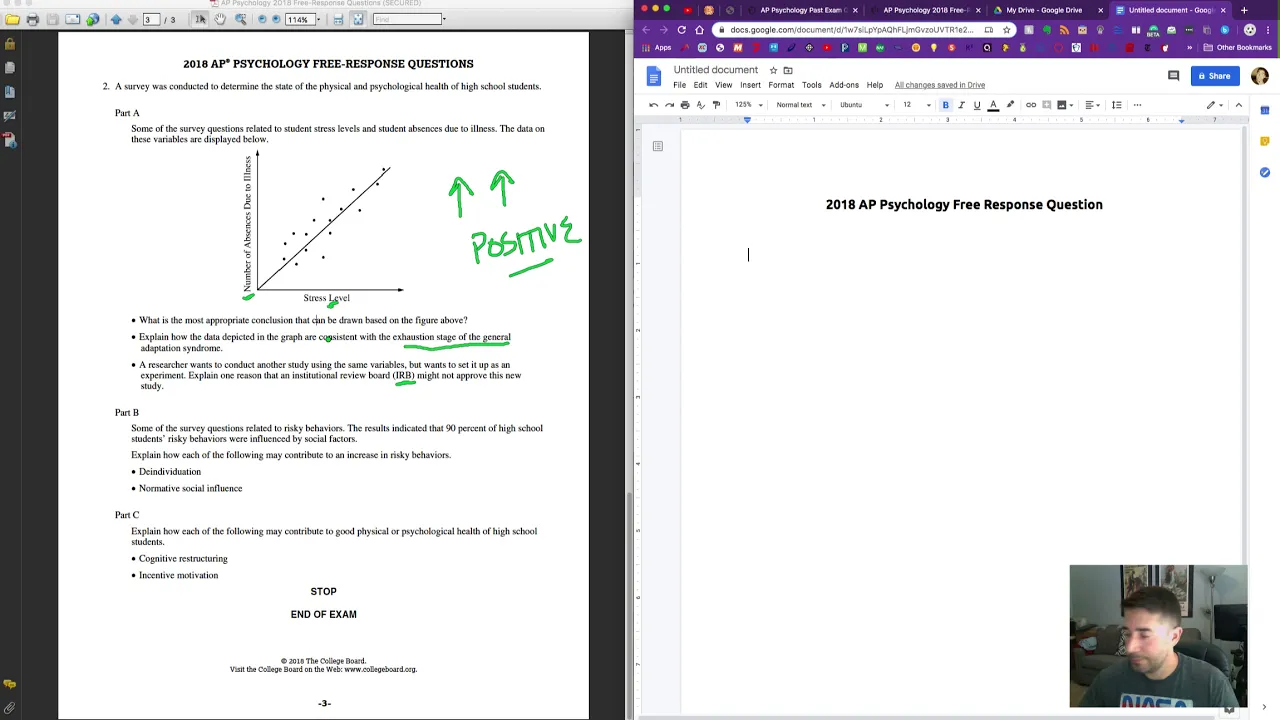
Task: Activate the hand pan tool in PDF viewer
Action: [x=219, y=19]
